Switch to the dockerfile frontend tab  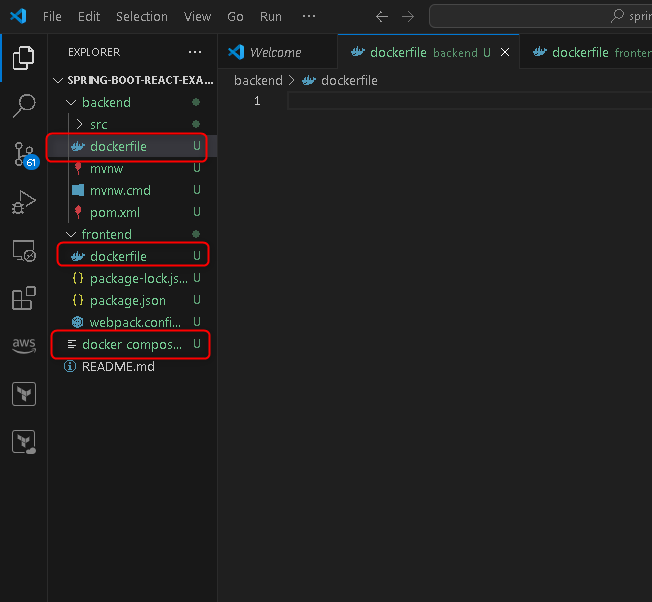click(x=585, y=52)
